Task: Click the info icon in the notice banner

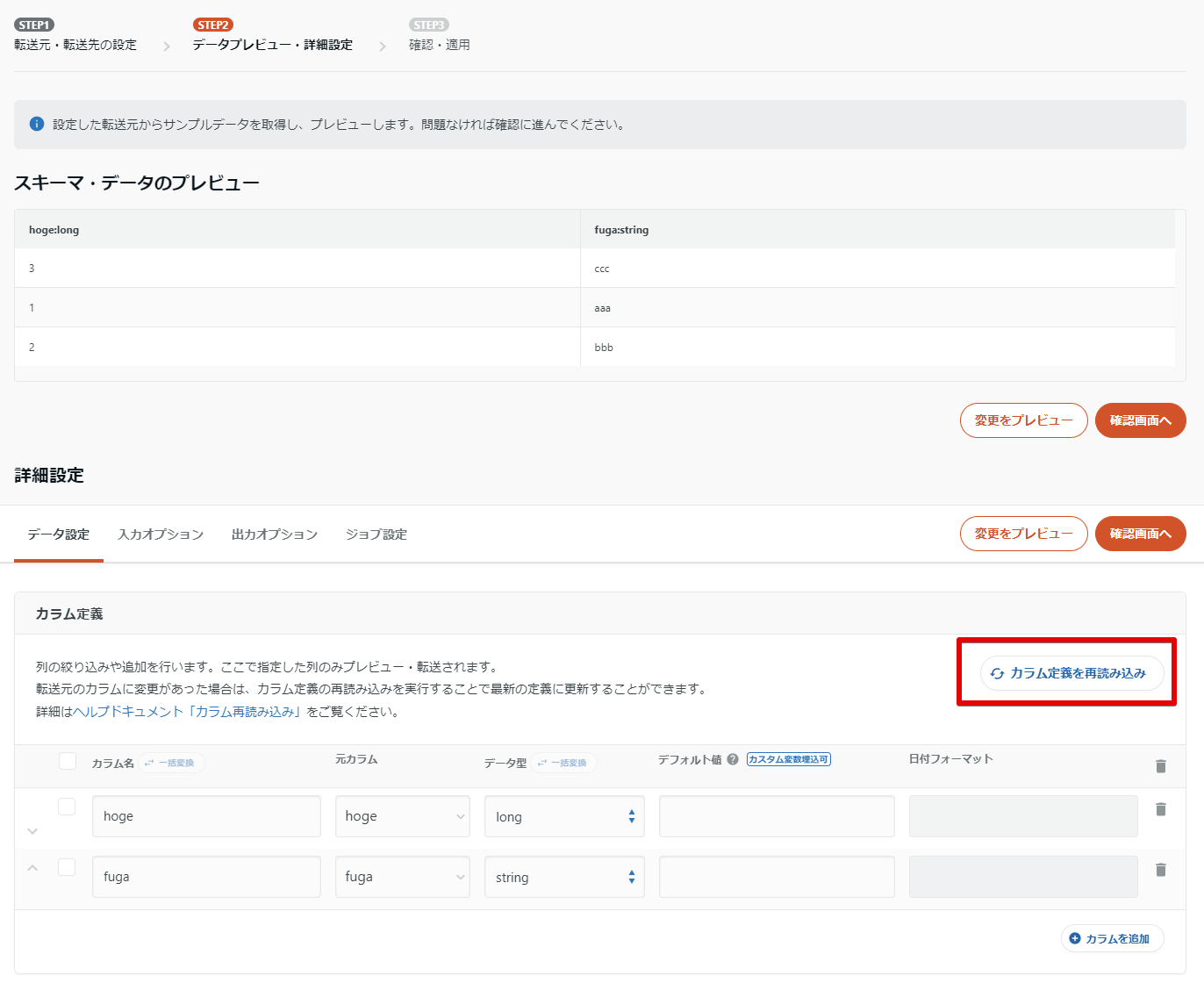Action: [37, 124]
